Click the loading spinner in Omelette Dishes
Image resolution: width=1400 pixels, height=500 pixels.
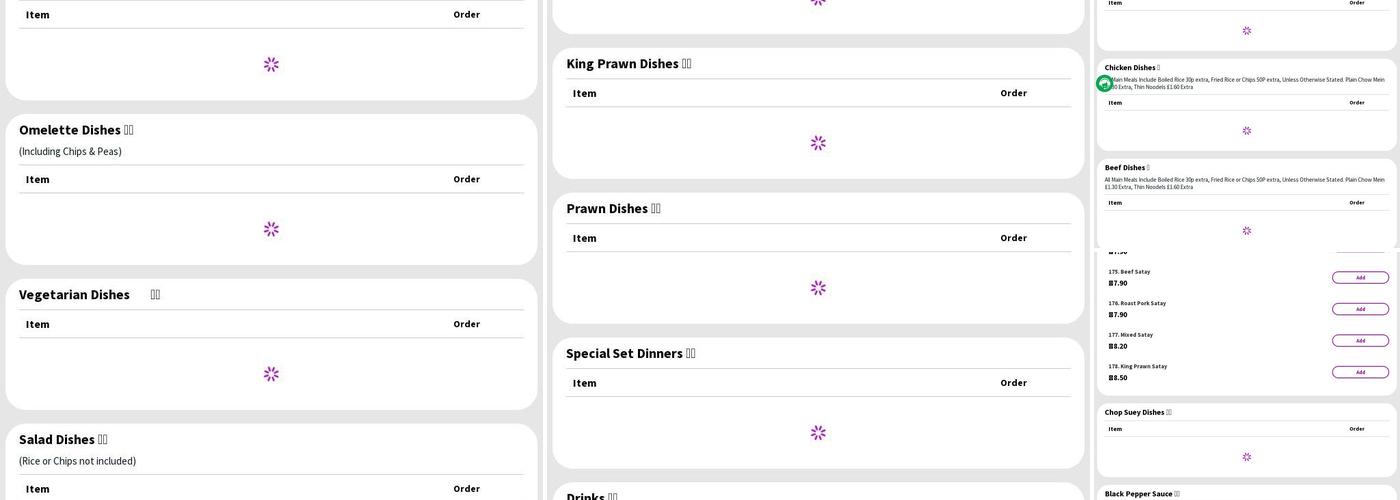271,229
